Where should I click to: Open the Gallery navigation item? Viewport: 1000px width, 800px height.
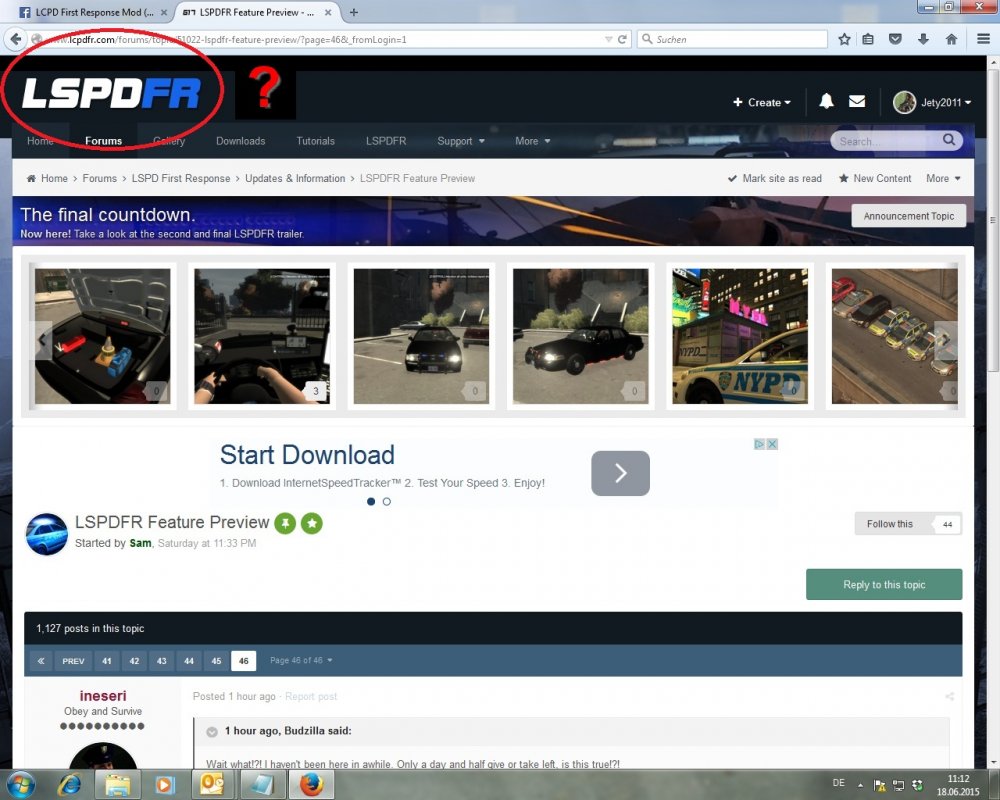pos(169,141)
